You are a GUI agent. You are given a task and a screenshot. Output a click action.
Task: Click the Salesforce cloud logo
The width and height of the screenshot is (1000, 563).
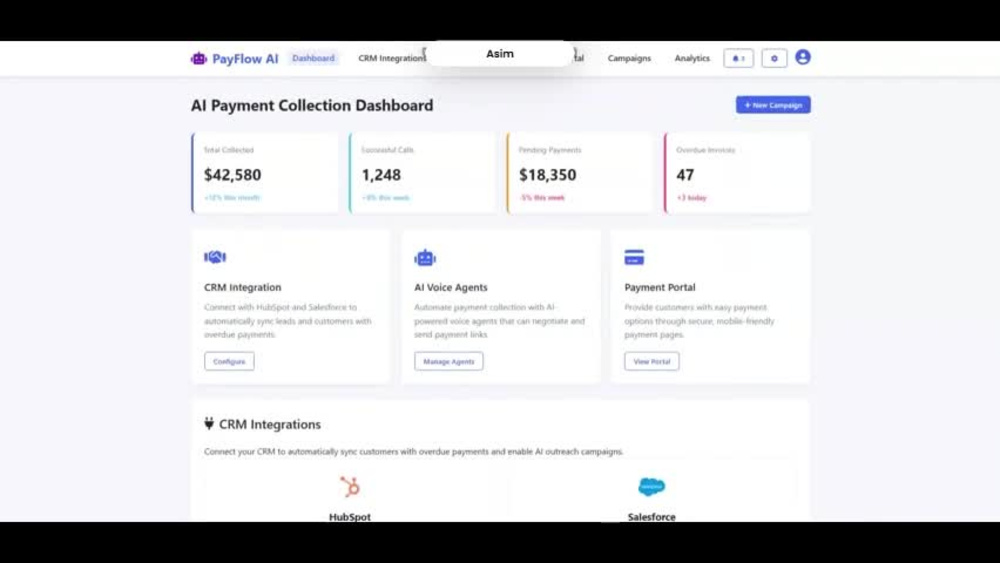(651, 486)
